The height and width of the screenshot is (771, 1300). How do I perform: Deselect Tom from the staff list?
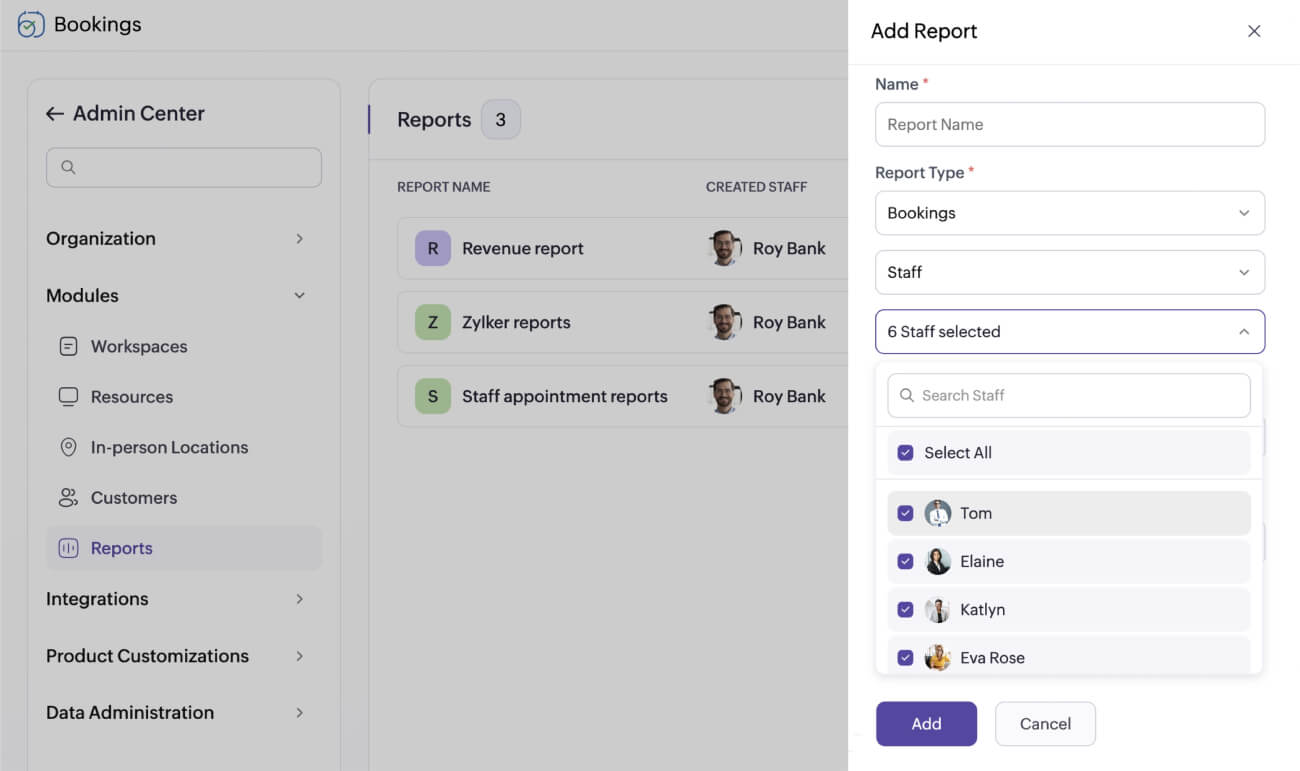click(905, 512)
